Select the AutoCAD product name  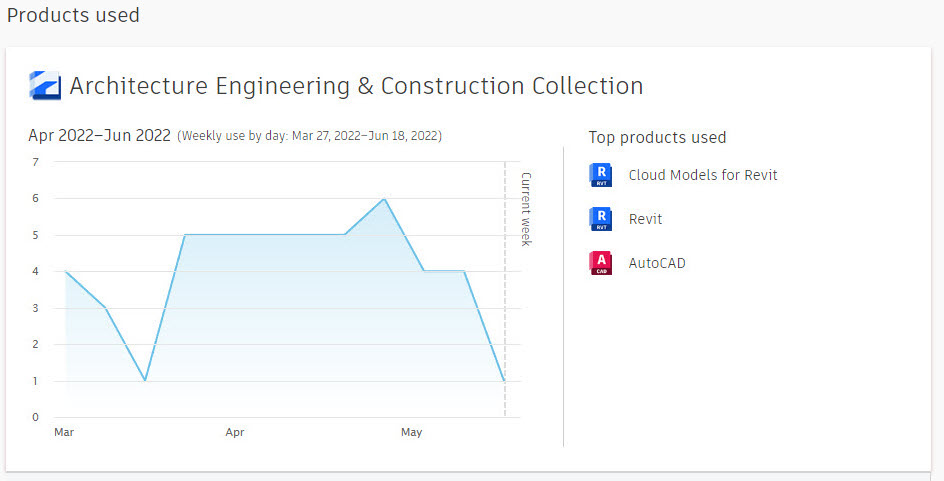coord(657,263)
